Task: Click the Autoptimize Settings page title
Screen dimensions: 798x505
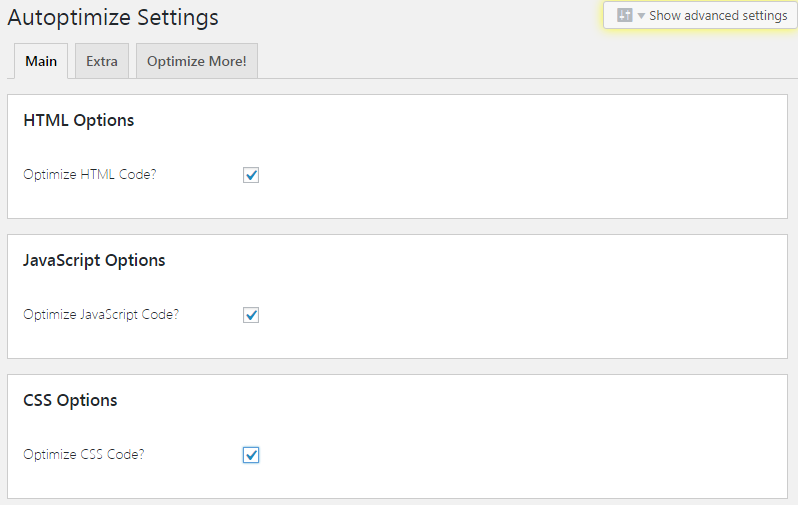Action: [113, 17]
